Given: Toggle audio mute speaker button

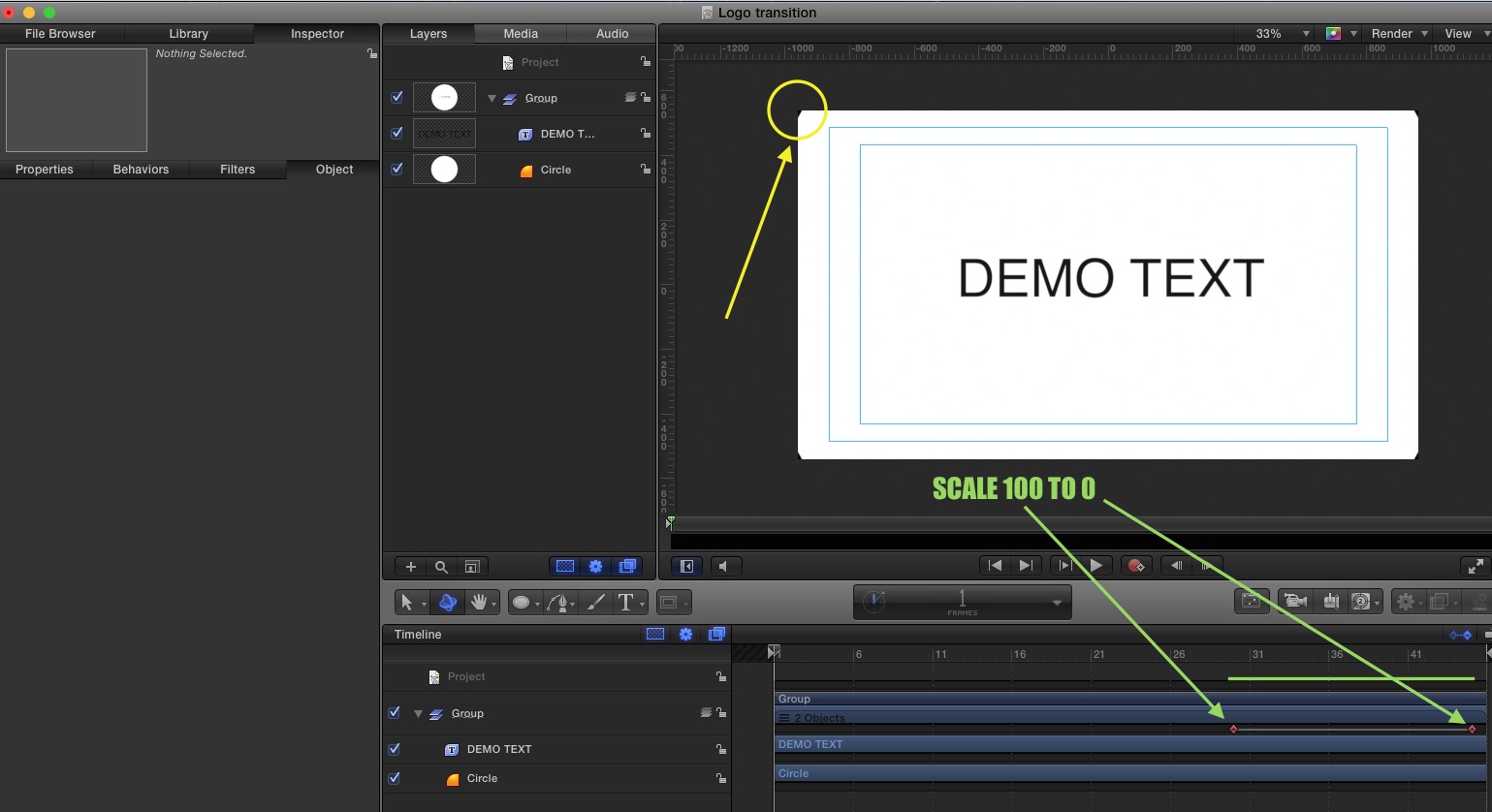Looking at the screenshot, I should click(722, 566).
